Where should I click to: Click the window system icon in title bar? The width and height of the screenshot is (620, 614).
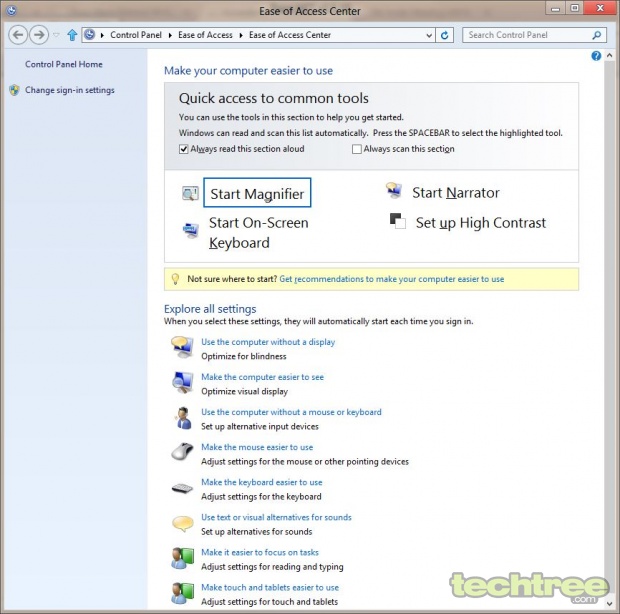point(11,10)
